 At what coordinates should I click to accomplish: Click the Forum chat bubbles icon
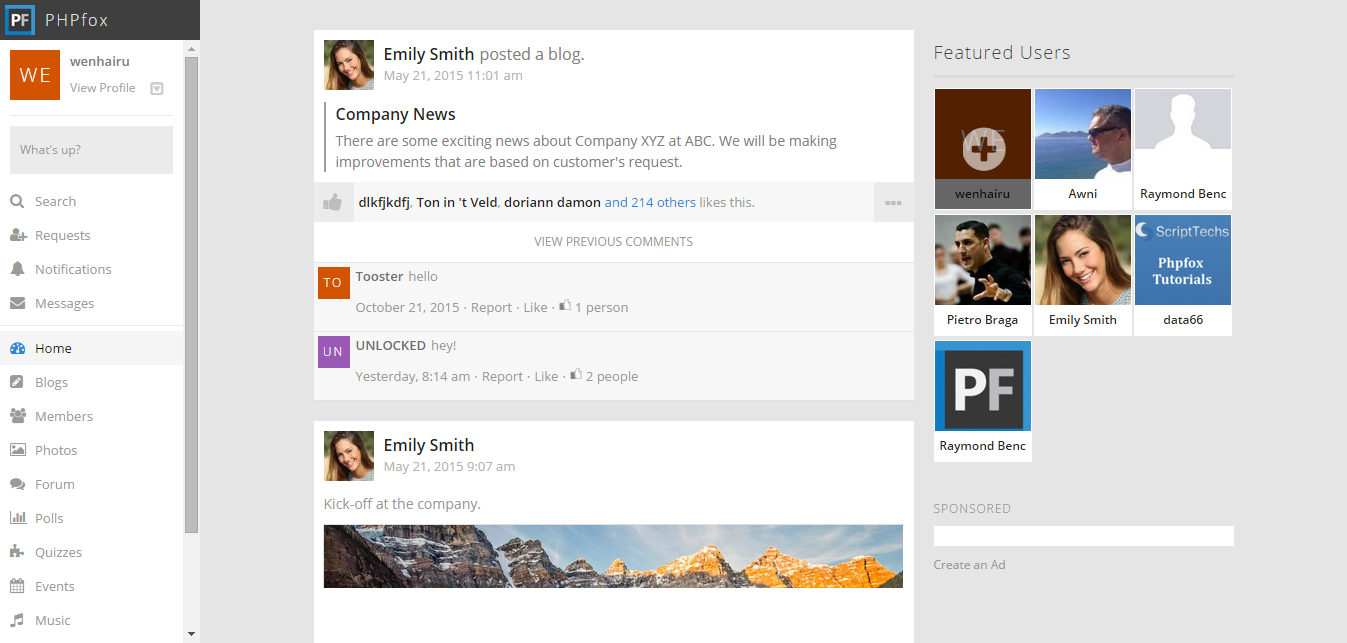click(x=17, y=484)
